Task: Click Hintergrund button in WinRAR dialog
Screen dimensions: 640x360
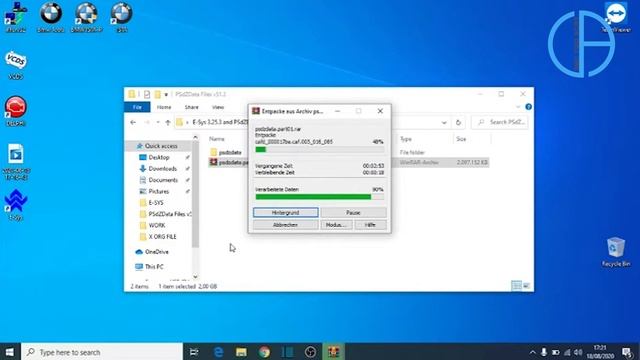Action: click(x=285, y=213)
